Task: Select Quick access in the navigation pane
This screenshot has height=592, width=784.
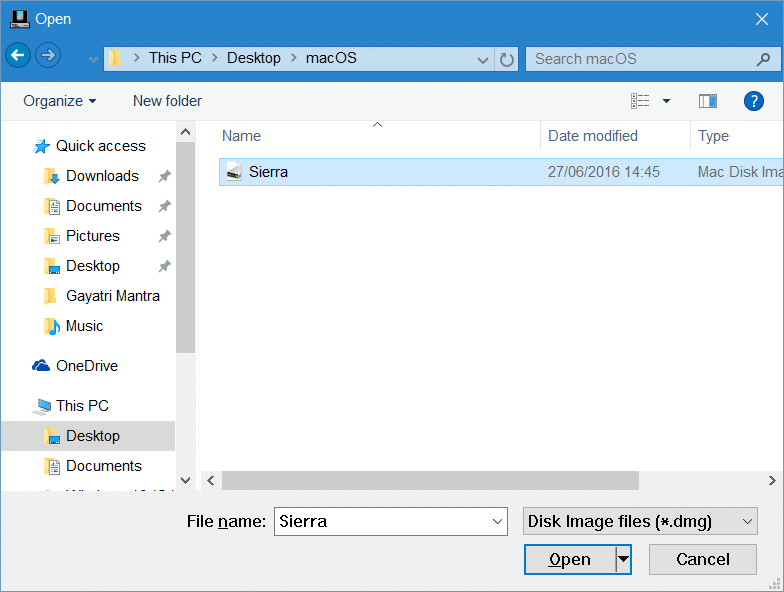Action: point(100,146)
